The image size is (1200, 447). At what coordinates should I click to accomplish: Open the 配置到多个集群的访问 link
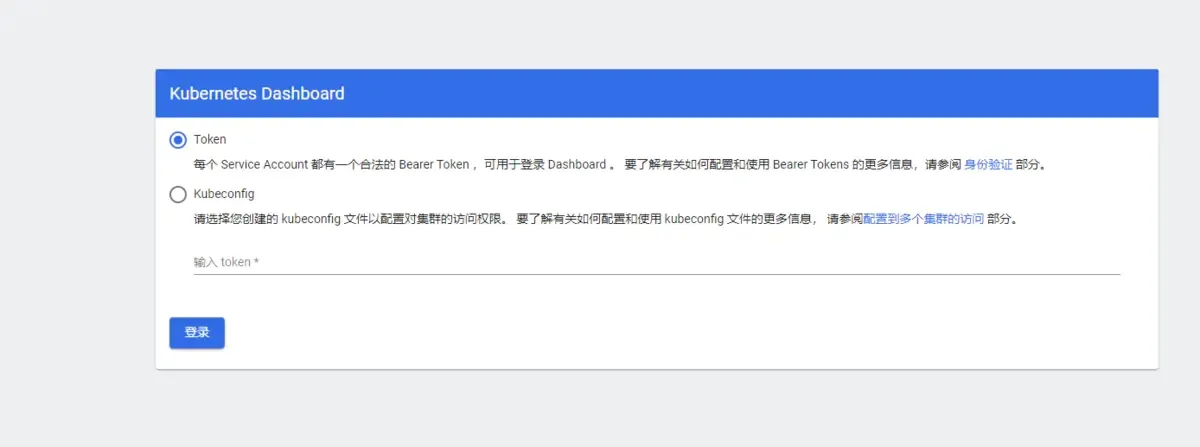coord(923,218)
